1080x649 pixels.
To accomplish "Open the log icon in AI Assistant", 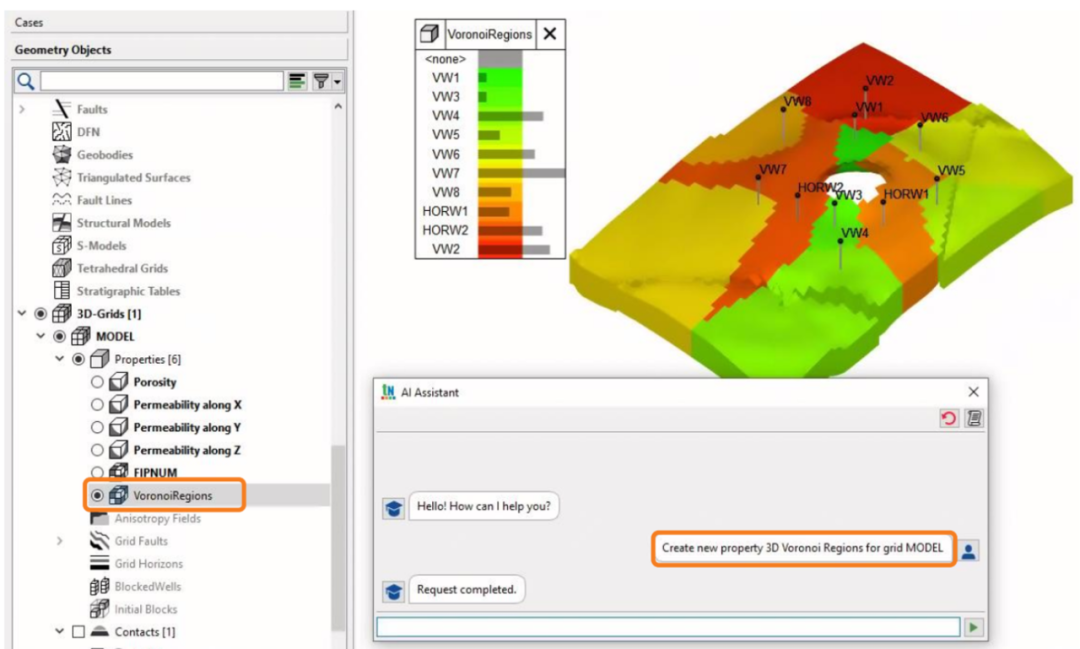I will tap(973, 419).
